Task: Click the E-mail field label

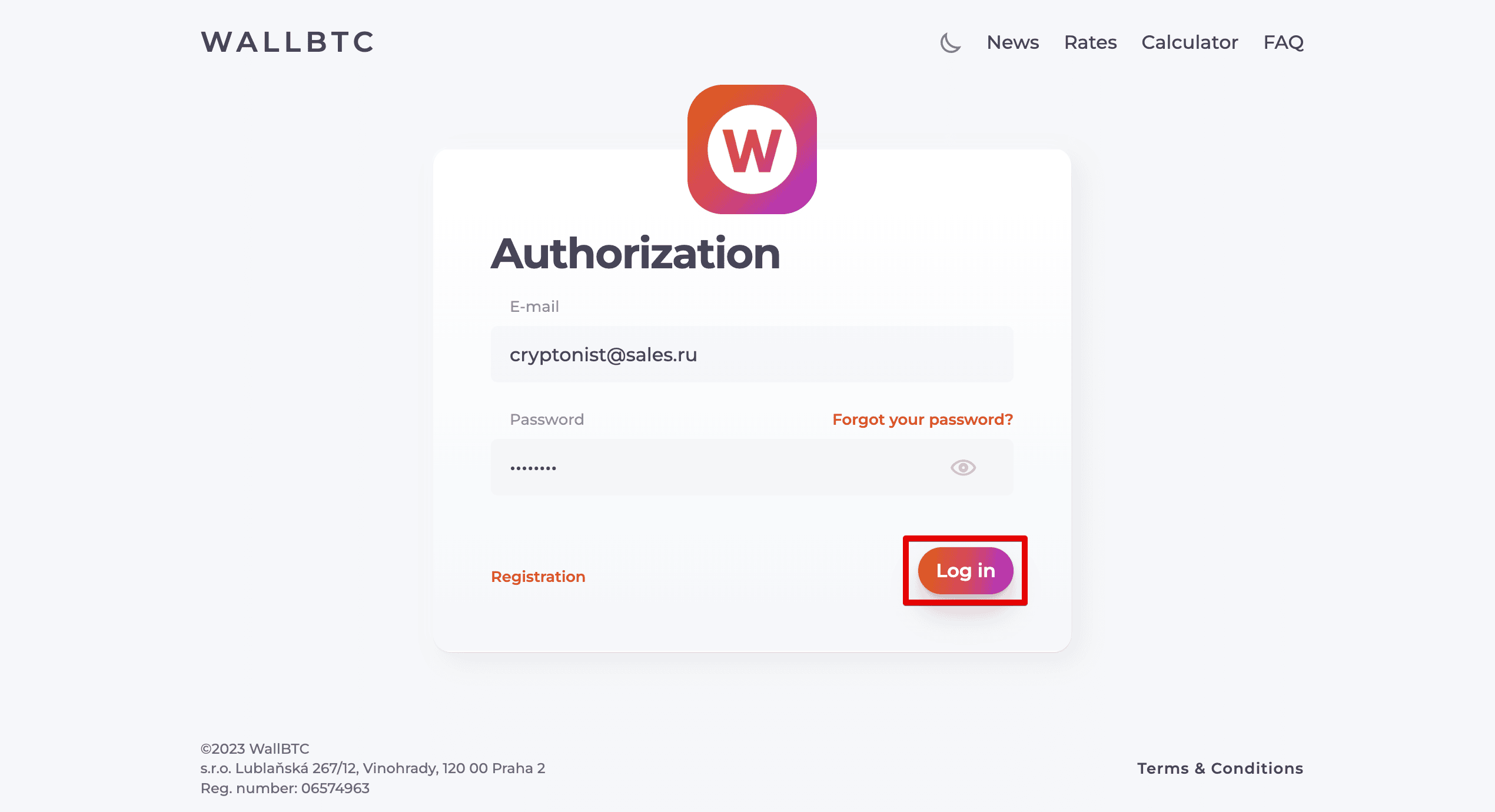Action: (x=534, y=307)
